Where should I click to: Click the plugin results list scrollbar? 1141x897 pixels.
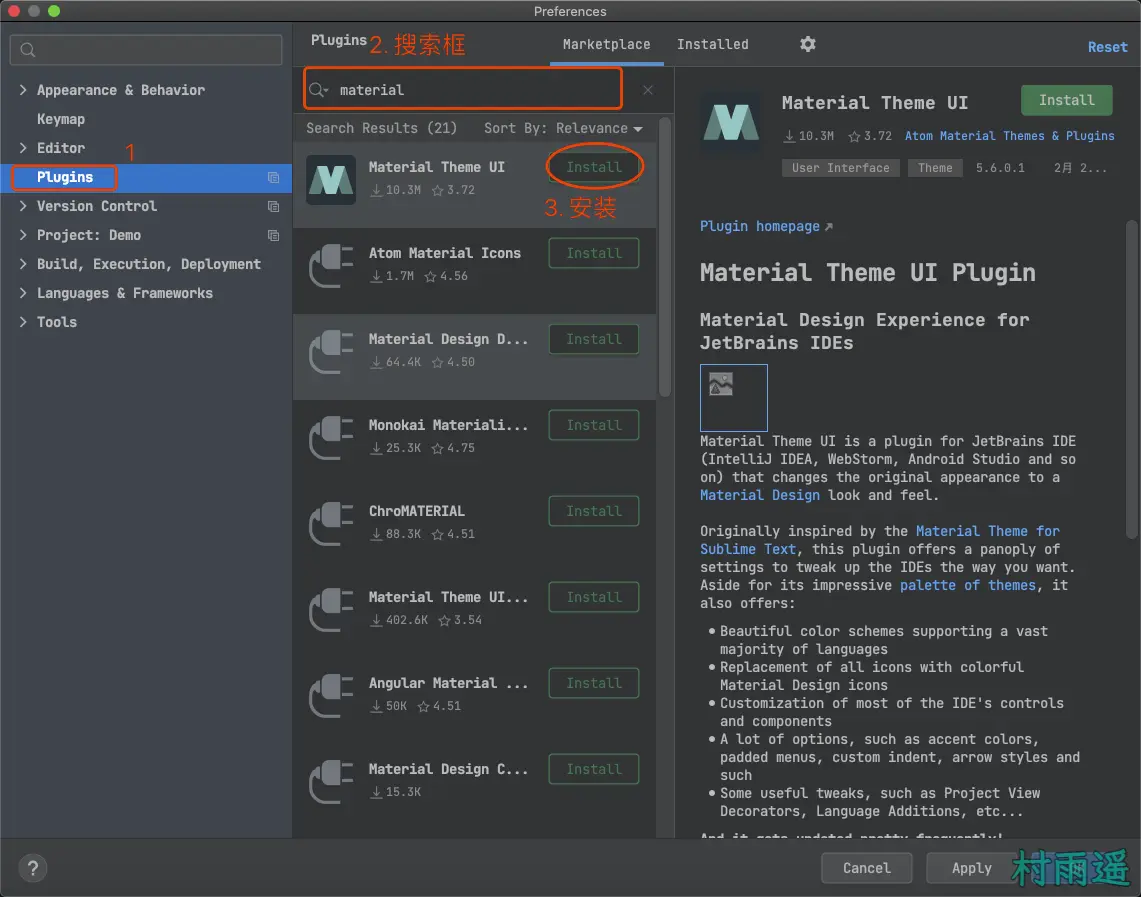tap(665, 260)
